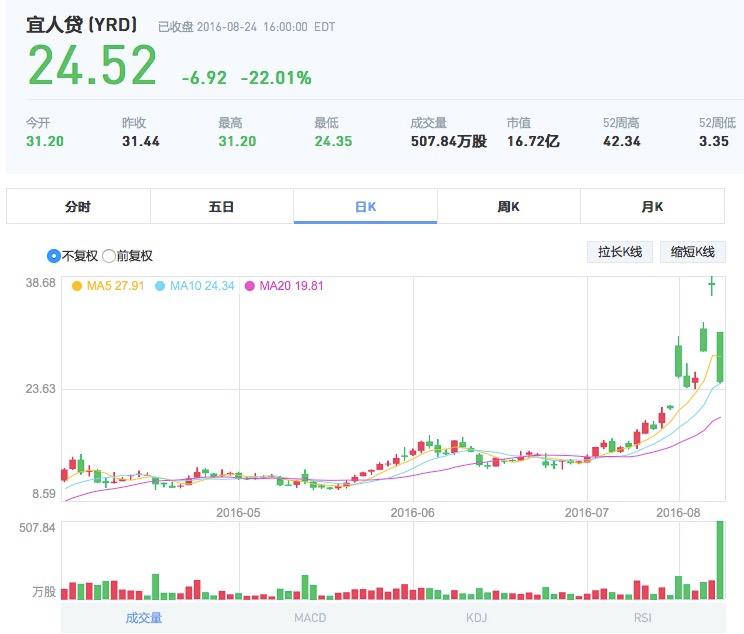
Task: Click the 507.84 volume axis label
Action: click(37, 528)
